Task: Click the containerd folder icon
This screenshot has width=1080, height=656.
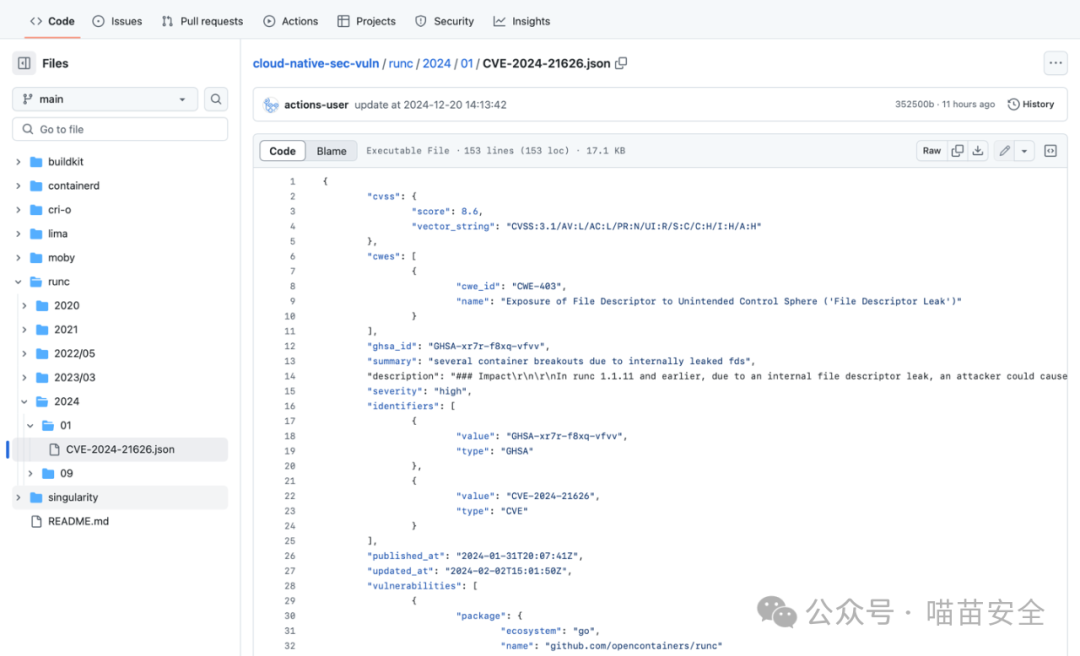Action: point(37,186)
